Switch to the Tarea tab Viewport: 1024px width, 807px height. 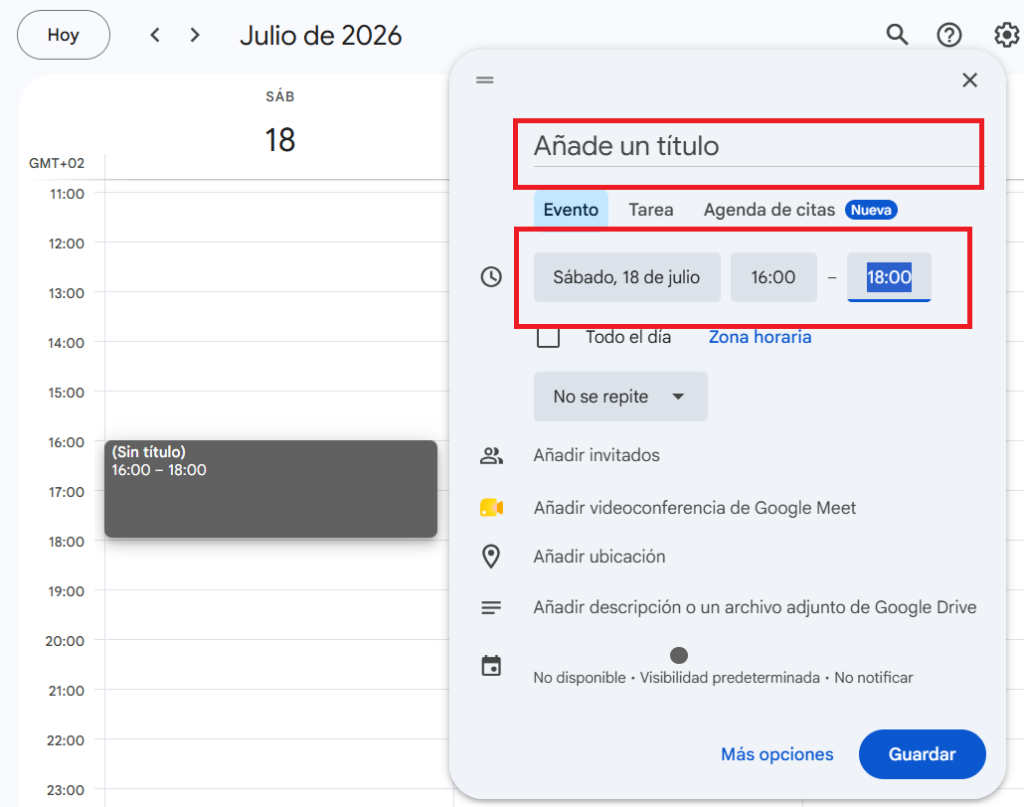[651, 210]
